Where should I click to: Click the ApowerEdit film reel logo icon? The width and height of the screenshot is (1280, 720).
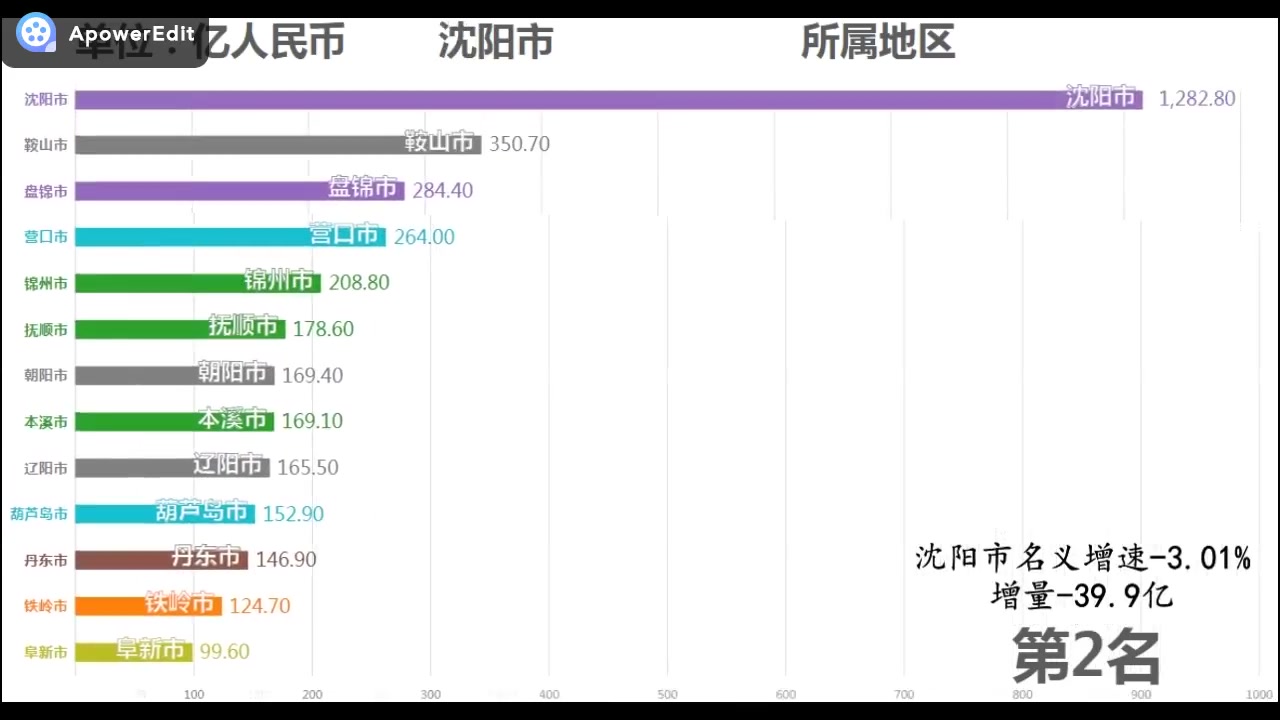click(x=37, y=34)
